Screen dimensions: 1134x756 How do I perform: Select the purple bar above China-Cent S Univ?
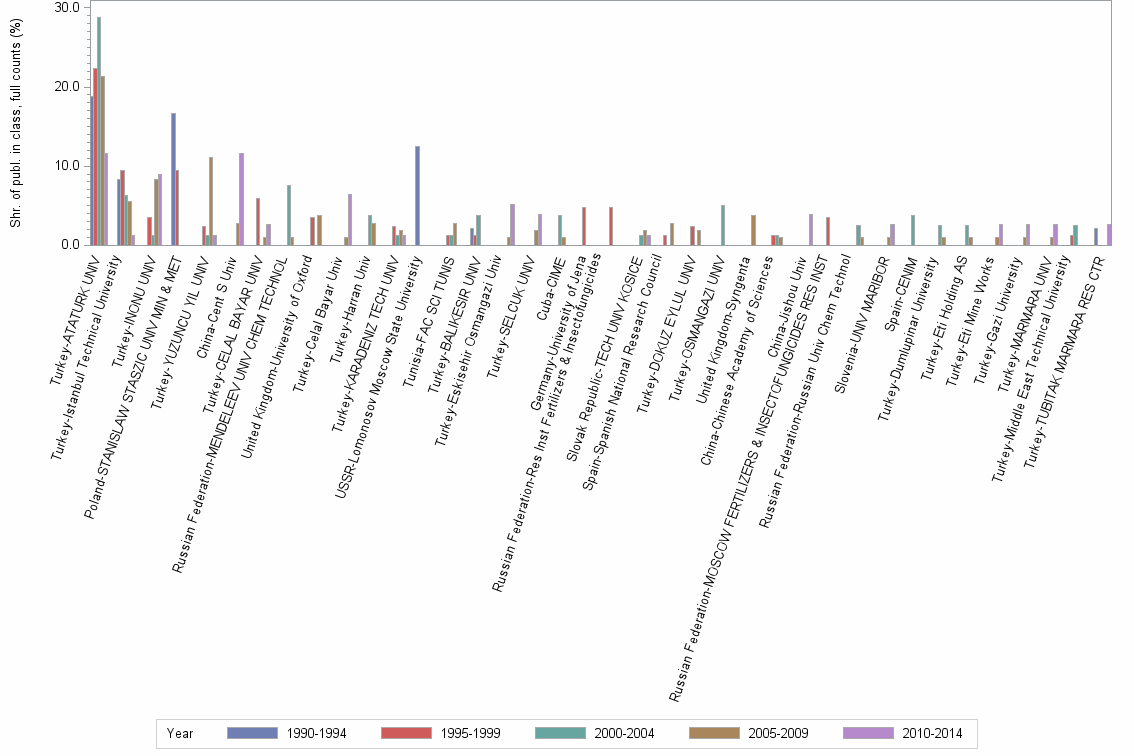point(242,200)
